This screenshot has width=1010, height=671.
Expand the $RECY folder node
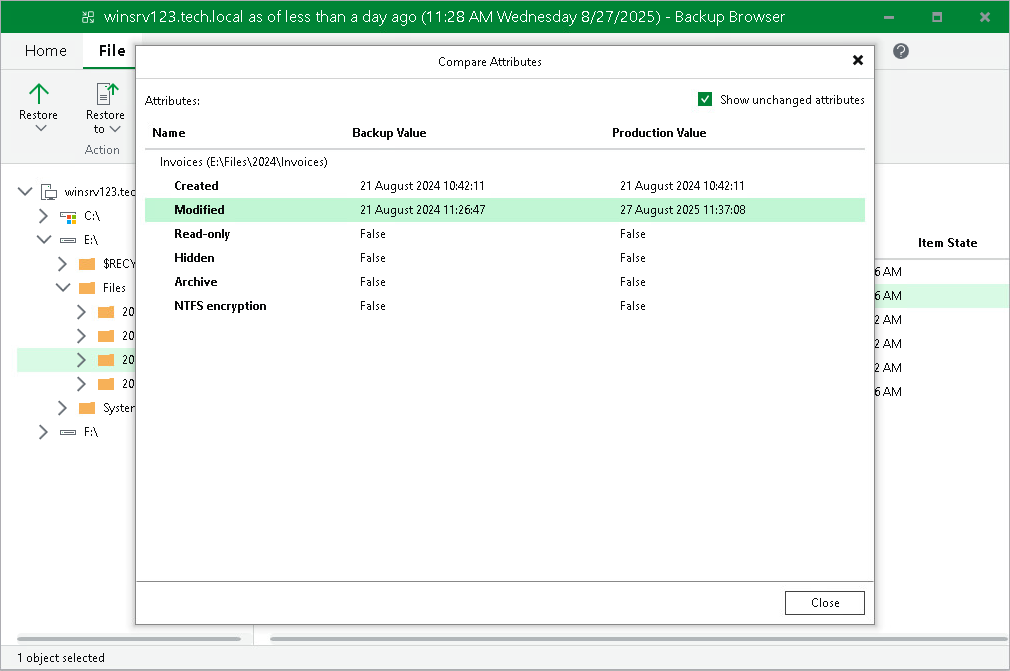coord(62,264)
